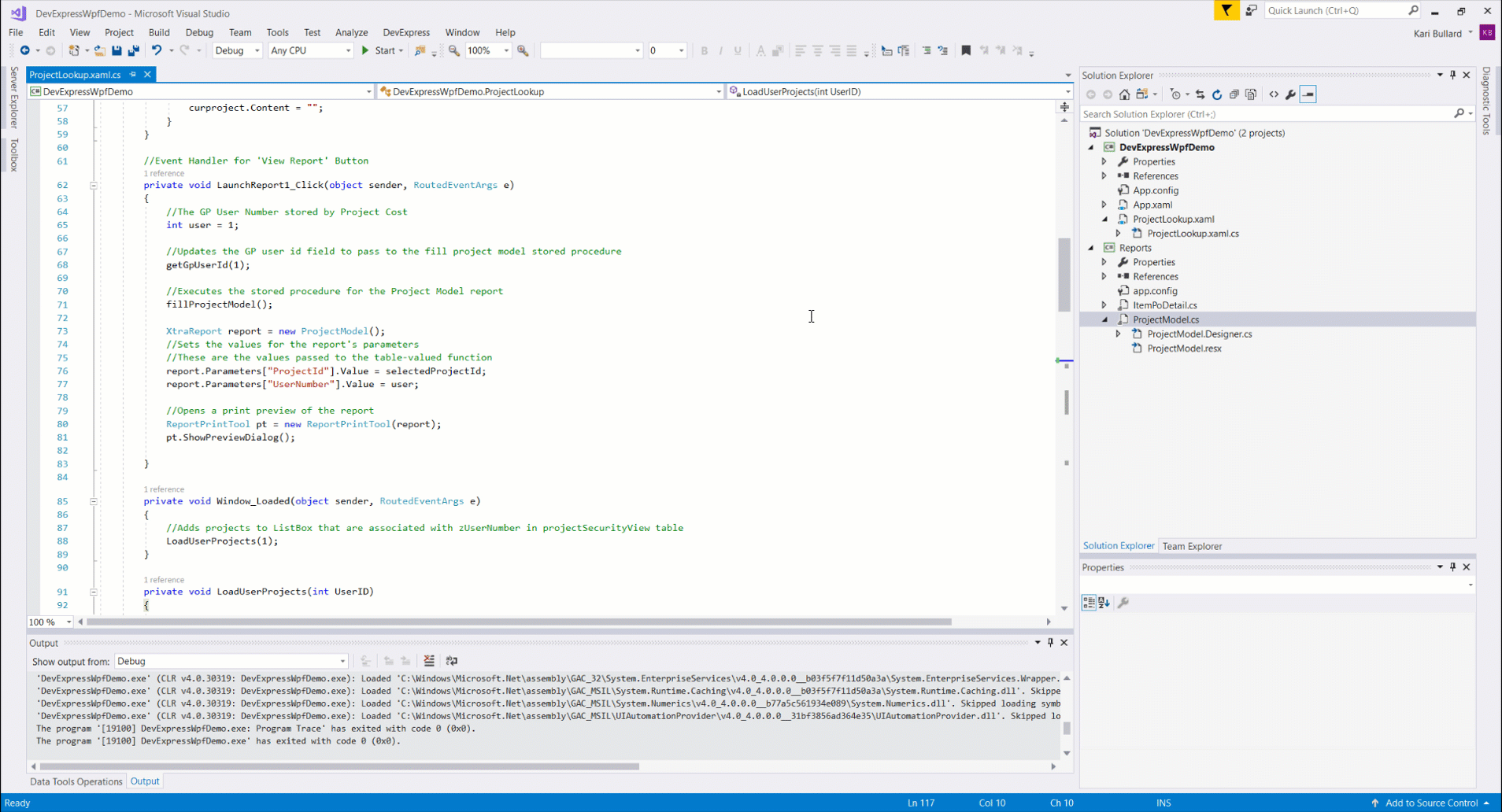
Task: Click the editor vertical scrollbar thumb
Action: pos(1064,274)
